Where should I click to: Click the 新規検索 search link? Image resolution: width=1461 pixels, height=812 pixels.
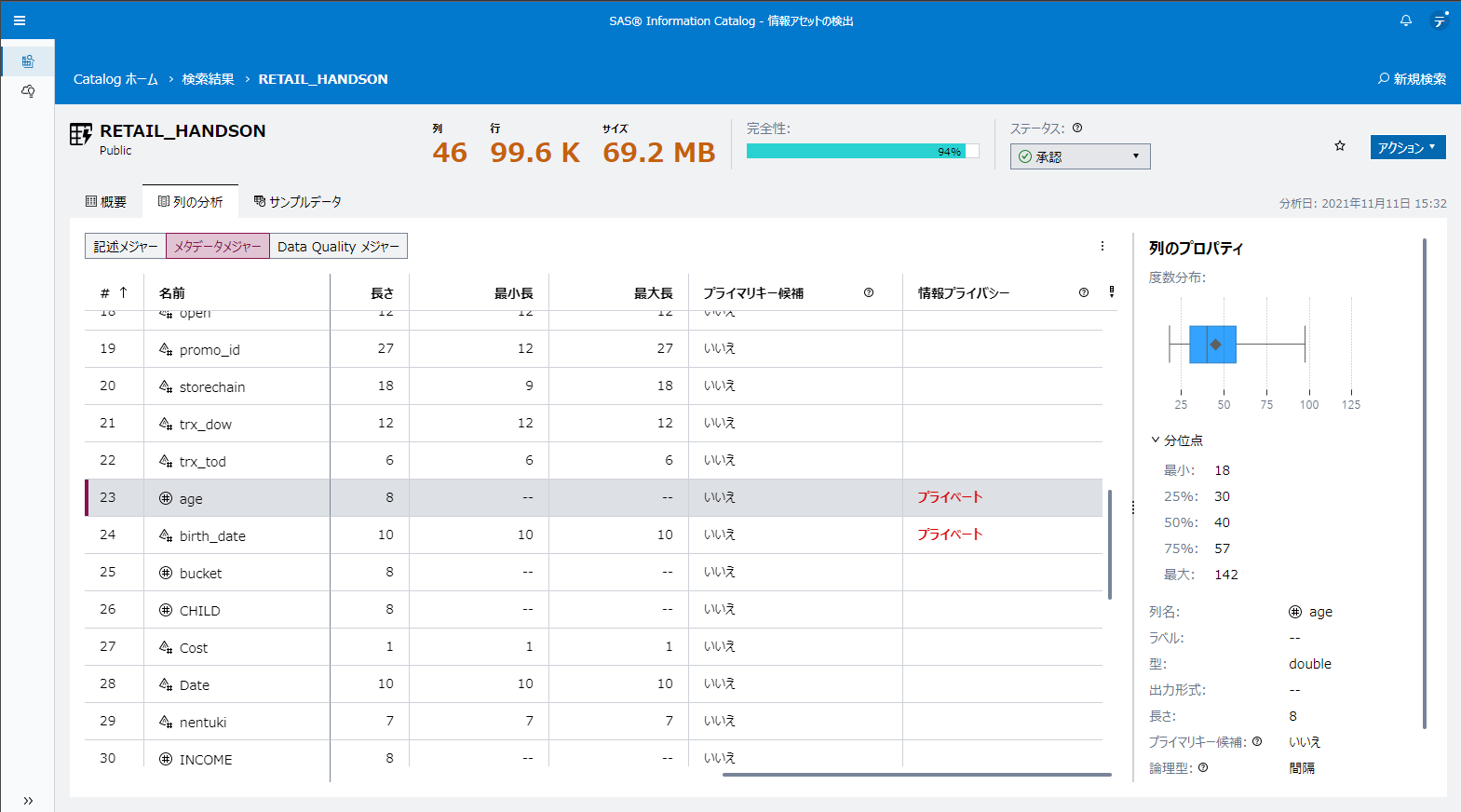click(1412, 79)
